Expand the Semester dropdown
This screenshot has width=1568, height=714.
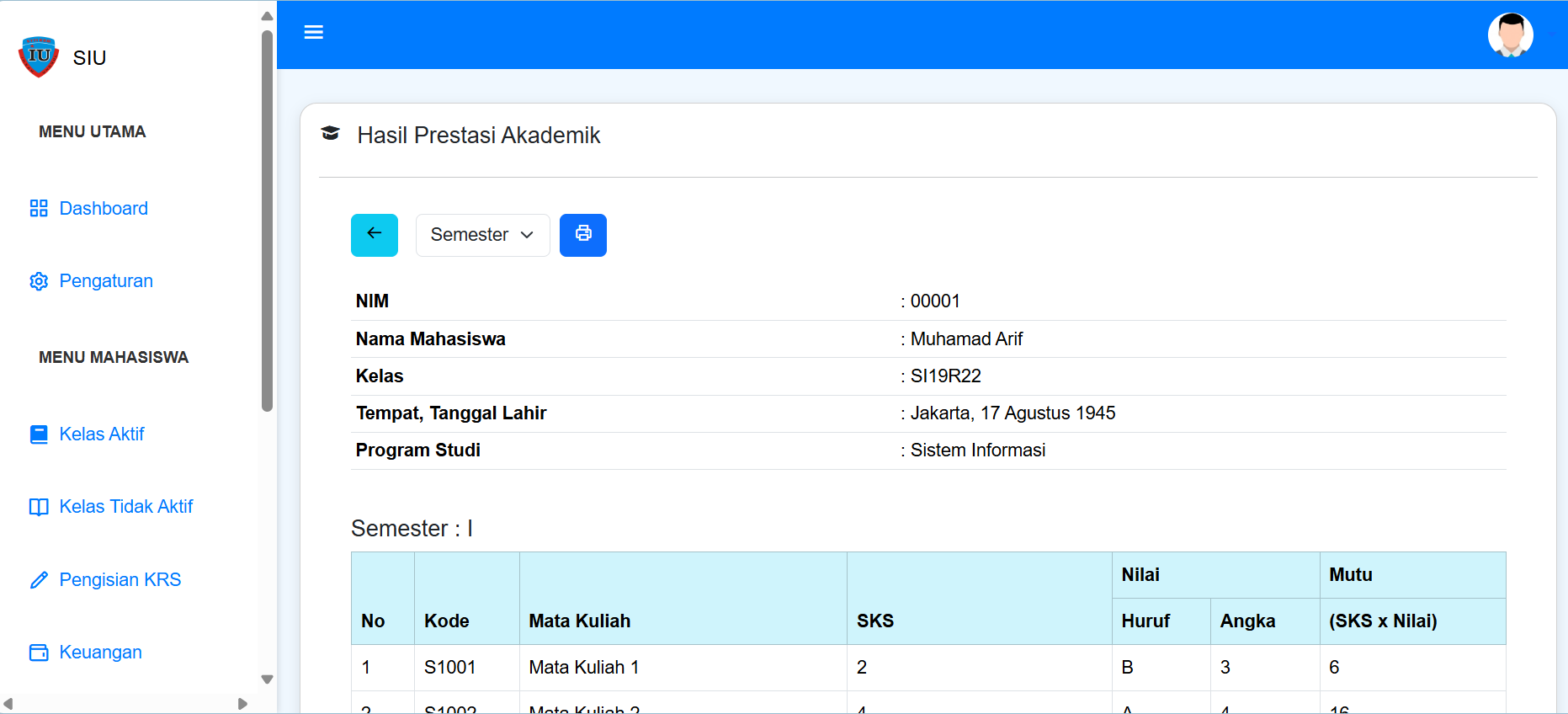coord(482,235)
